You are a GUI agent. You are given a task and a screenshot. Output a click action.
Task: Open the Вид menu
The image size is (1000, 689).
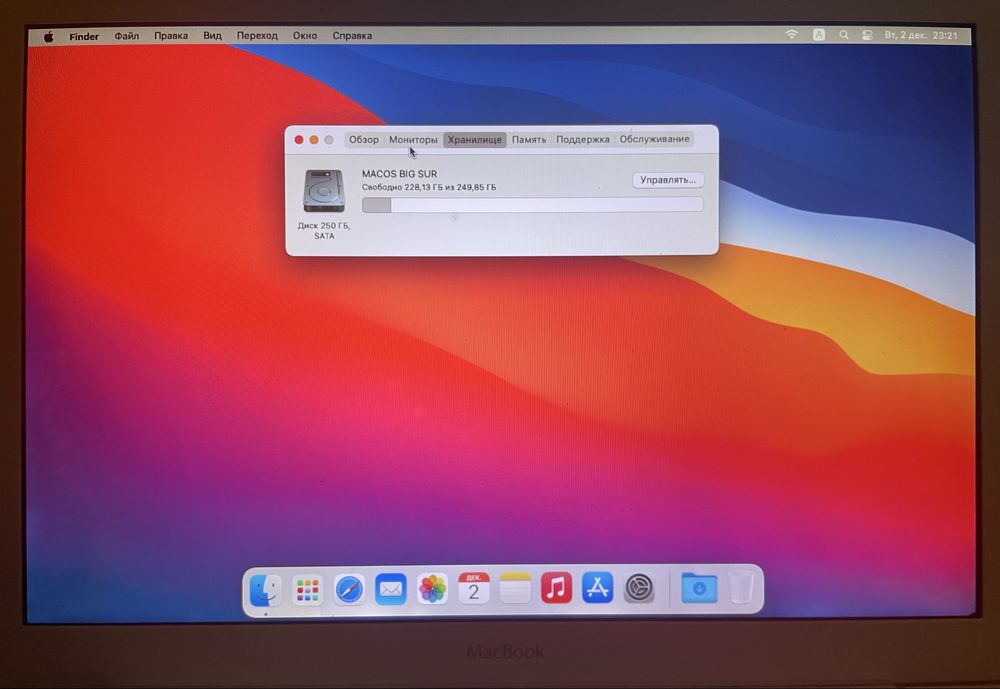[x=212, y=36]
